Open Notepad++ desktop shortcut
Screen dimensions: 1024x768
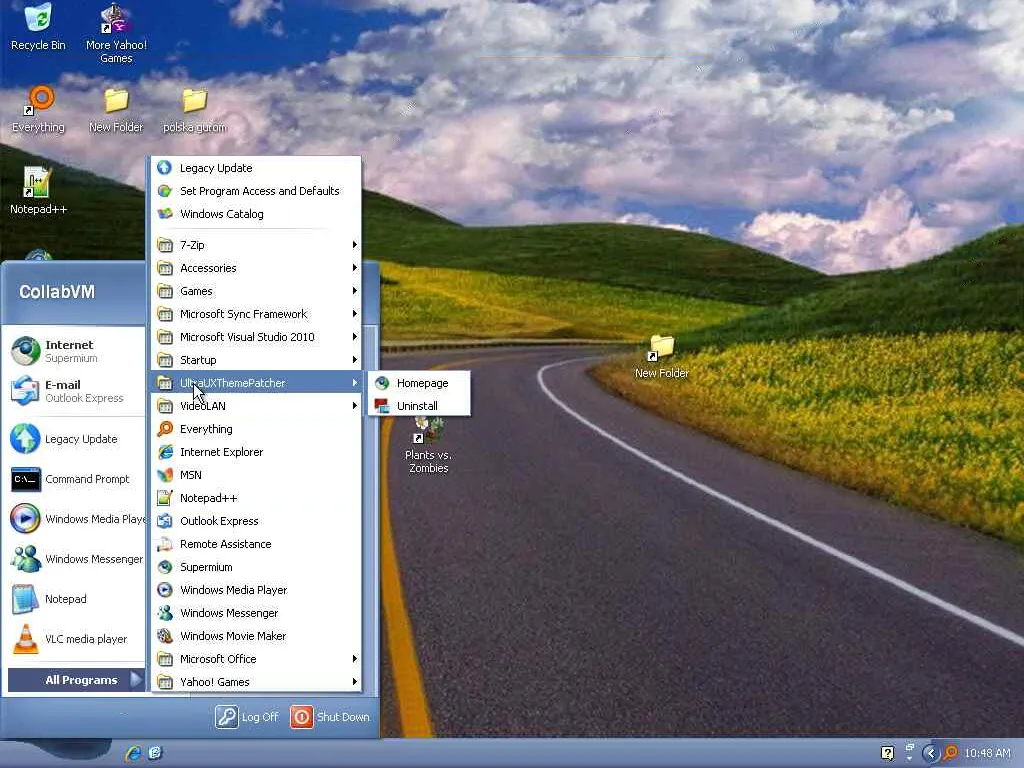point(38,191)
